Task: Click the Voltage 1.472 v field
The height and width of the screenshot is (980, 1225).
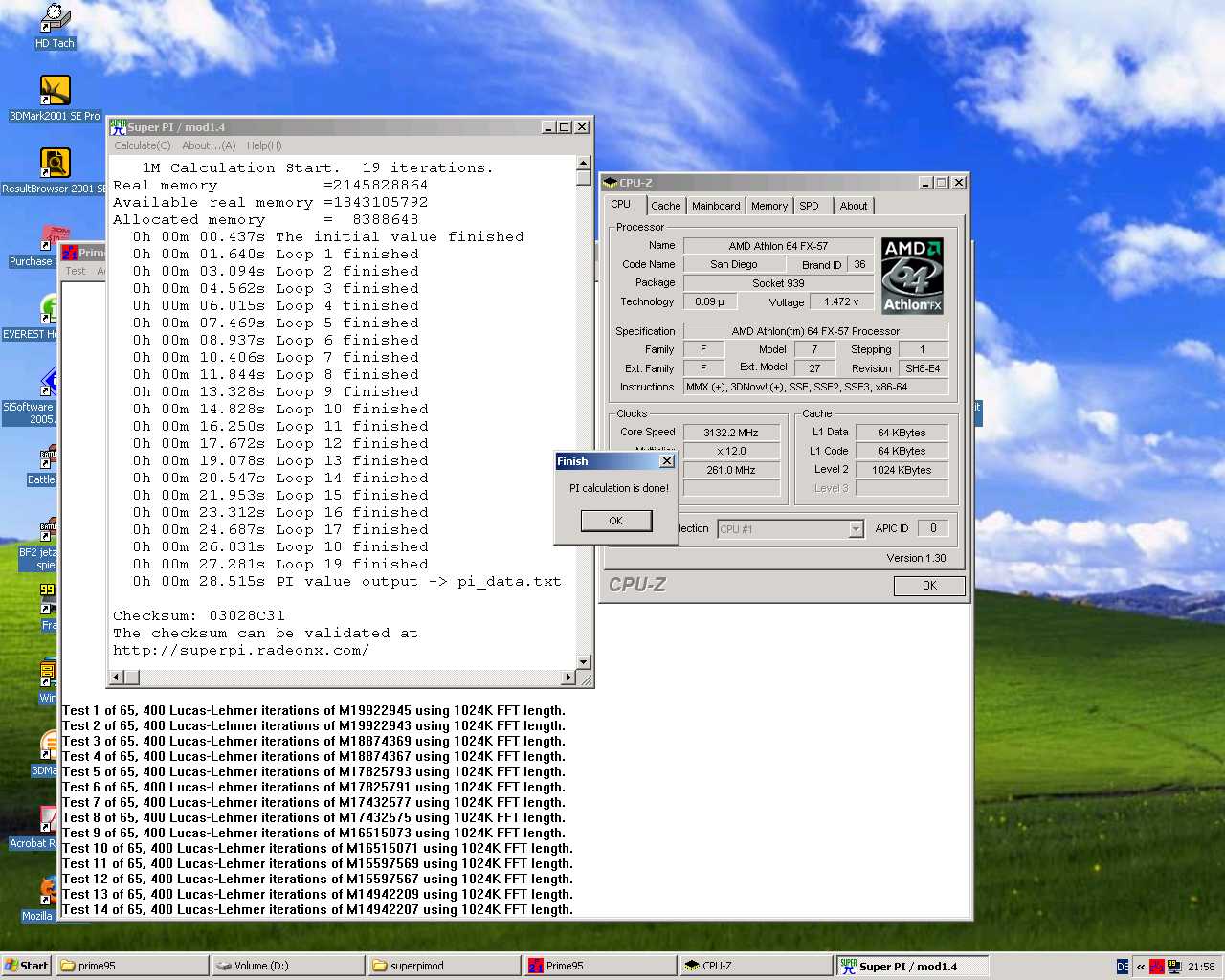Action: (841, 301)
